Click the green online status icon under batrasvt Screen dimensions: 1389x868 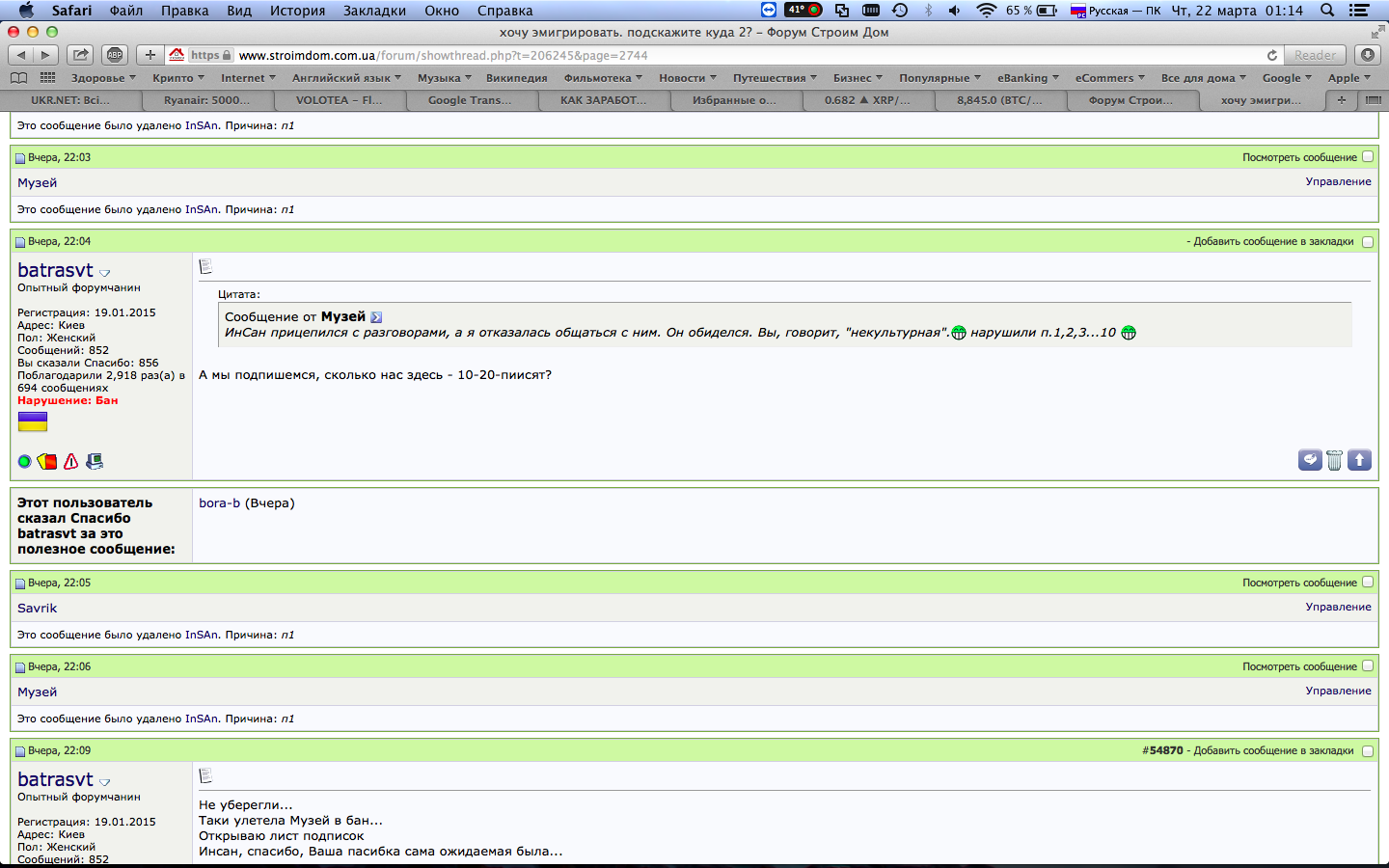tap(25, 462)
